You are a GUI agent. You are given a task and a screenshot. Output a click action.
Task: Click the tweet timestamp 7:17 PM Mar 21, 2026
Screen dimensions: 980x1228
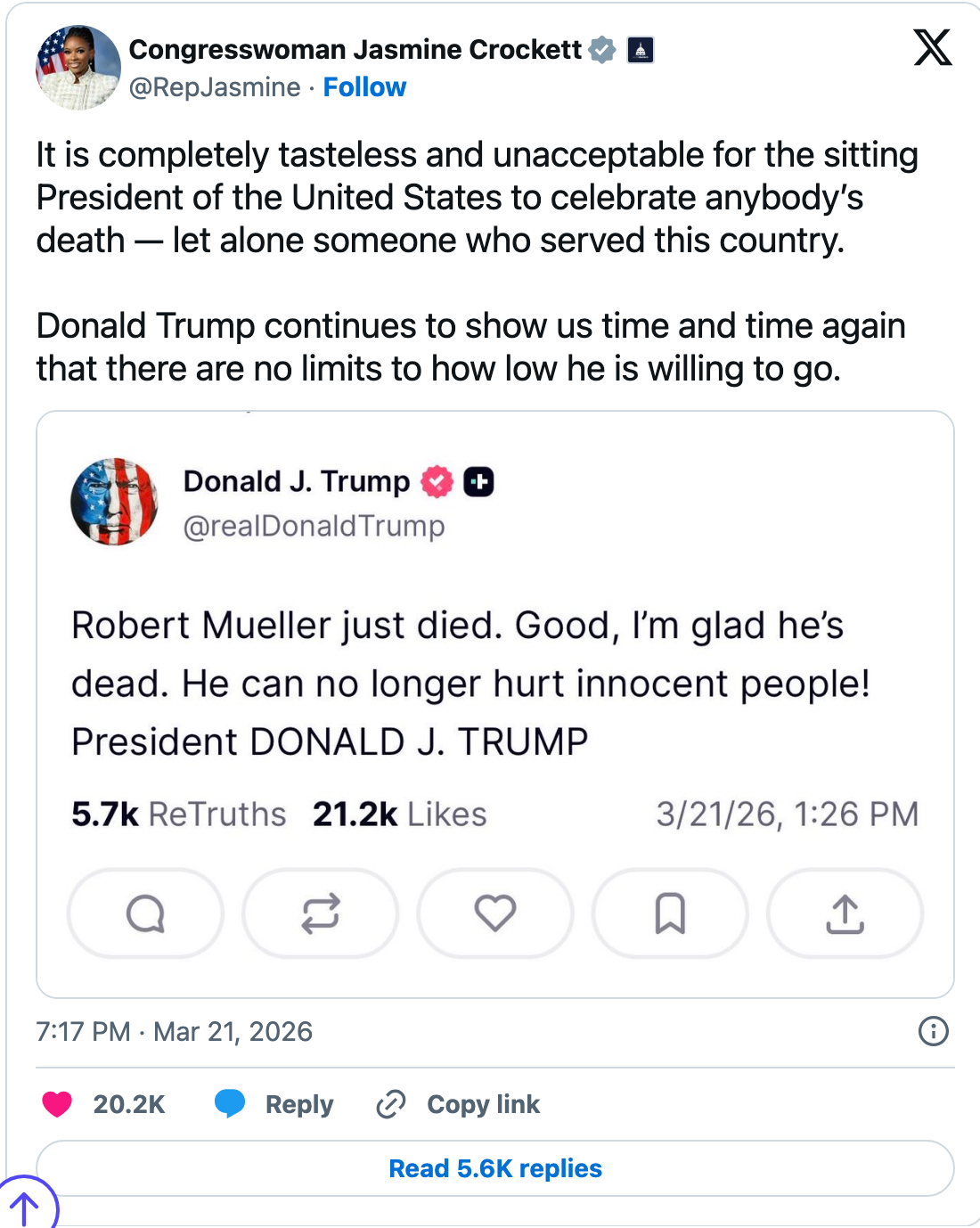175,1031
